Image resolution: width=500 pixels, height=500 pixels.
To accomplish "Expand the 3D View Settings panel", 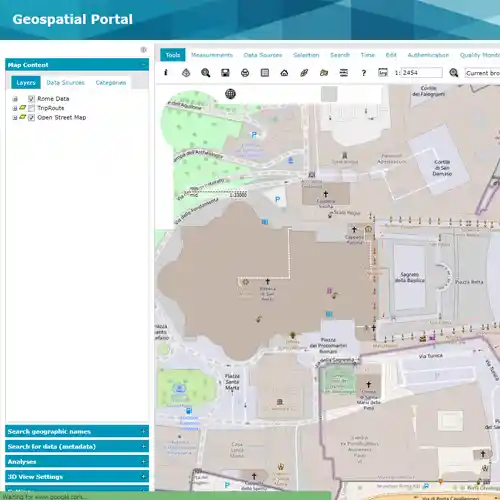I will pyautogui.click(x=144, y=477).
